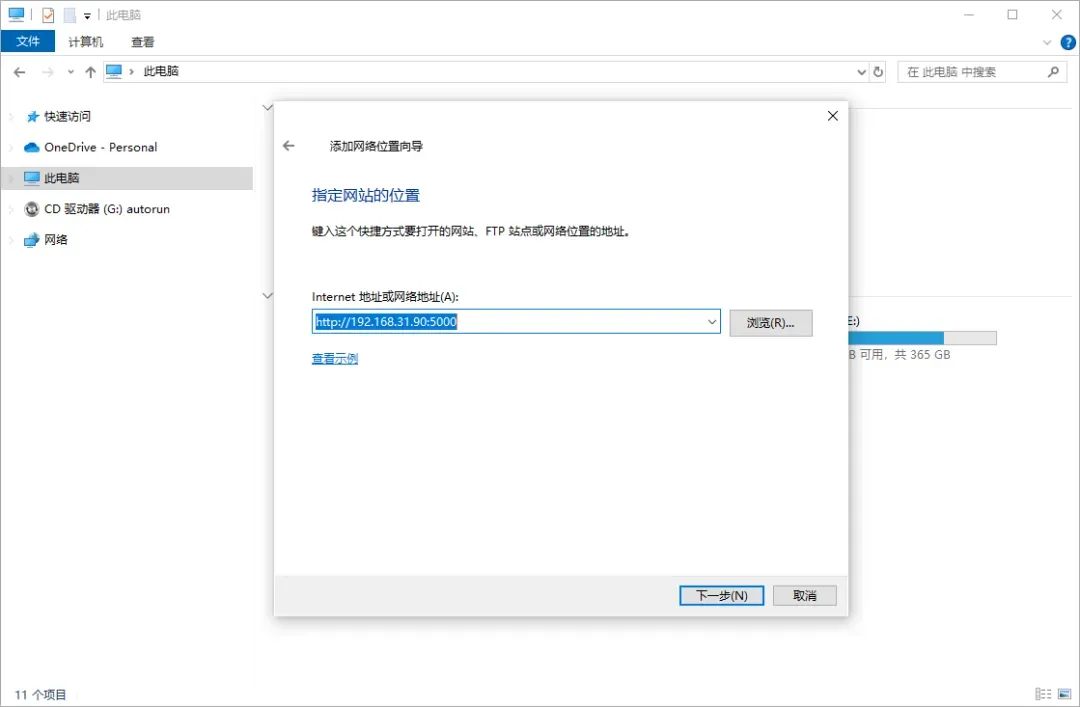Open the 文件 menu tab

pos(28,41)
